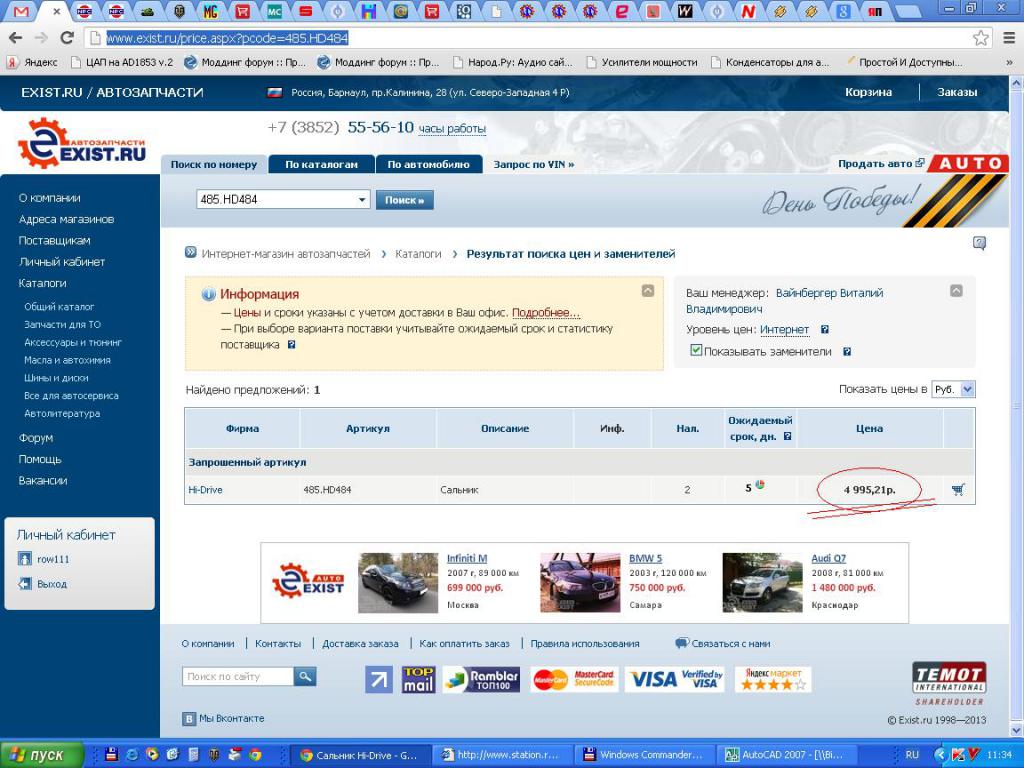
Task: Open Яндекс bookmark
Action: tap(33, 63)
